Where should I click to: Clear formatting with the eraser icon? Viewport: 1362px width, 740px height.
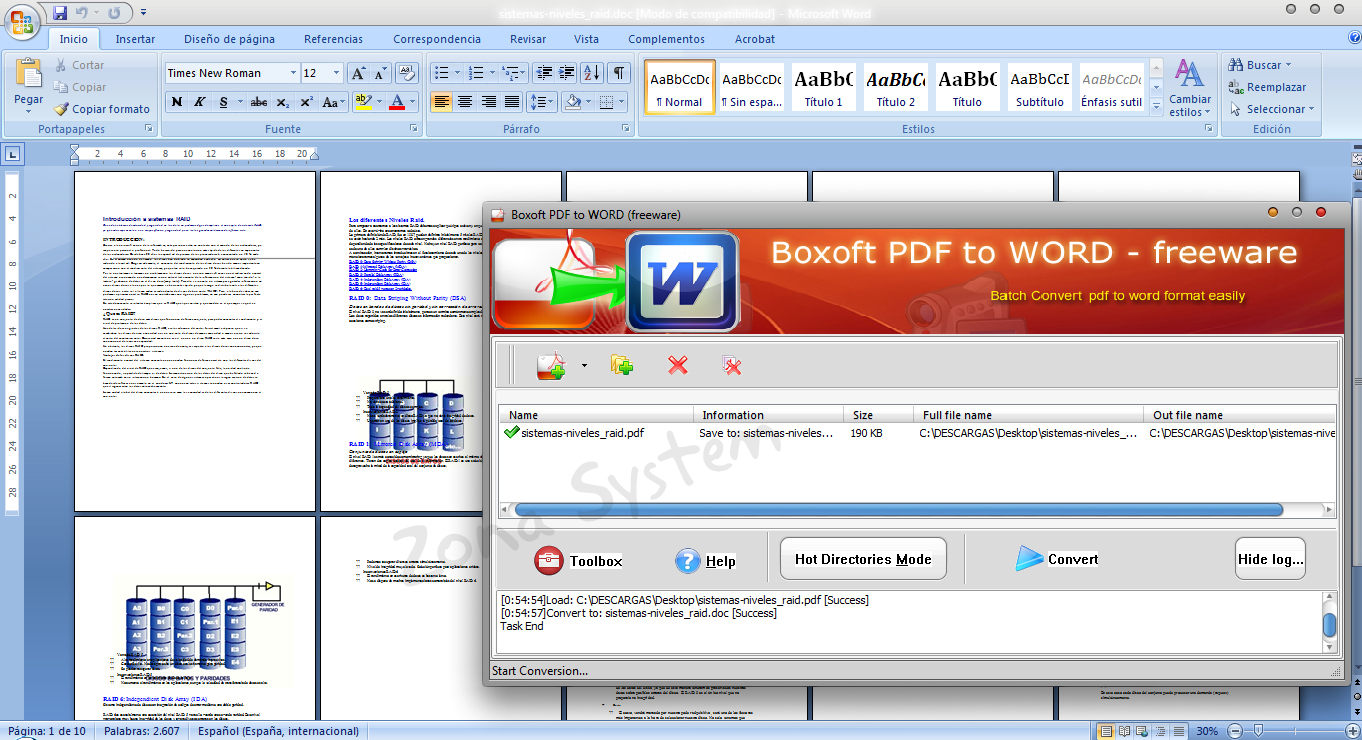406,73
